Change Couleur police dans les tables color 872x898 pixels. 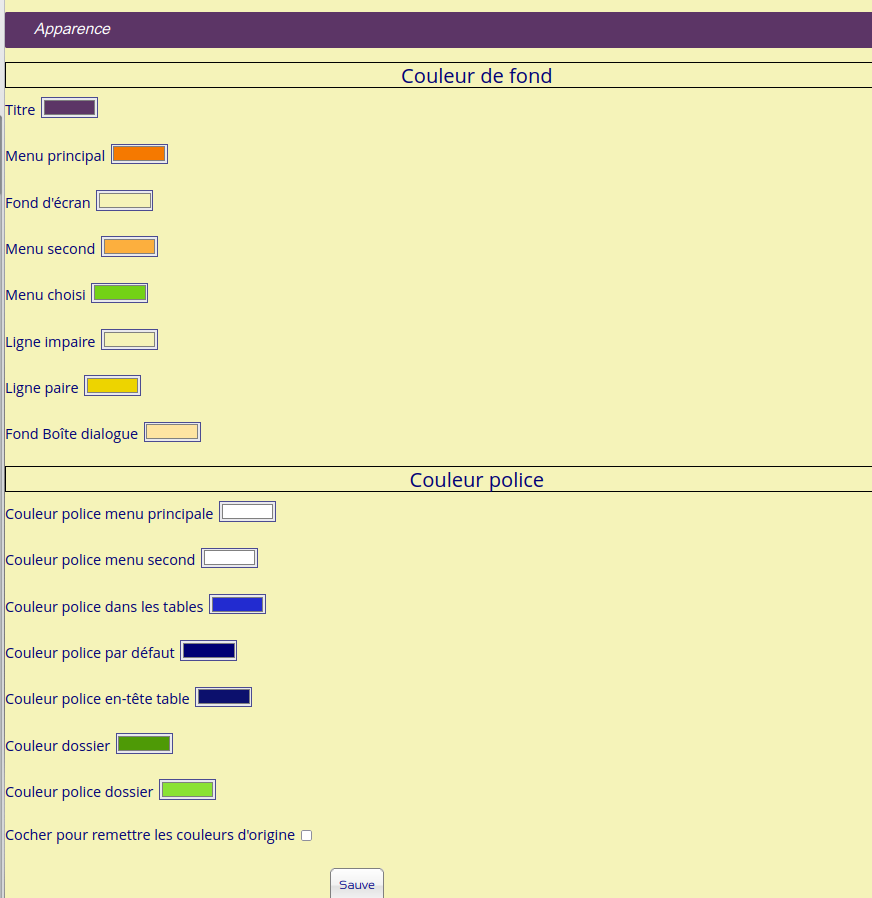(x=237, y=604)
